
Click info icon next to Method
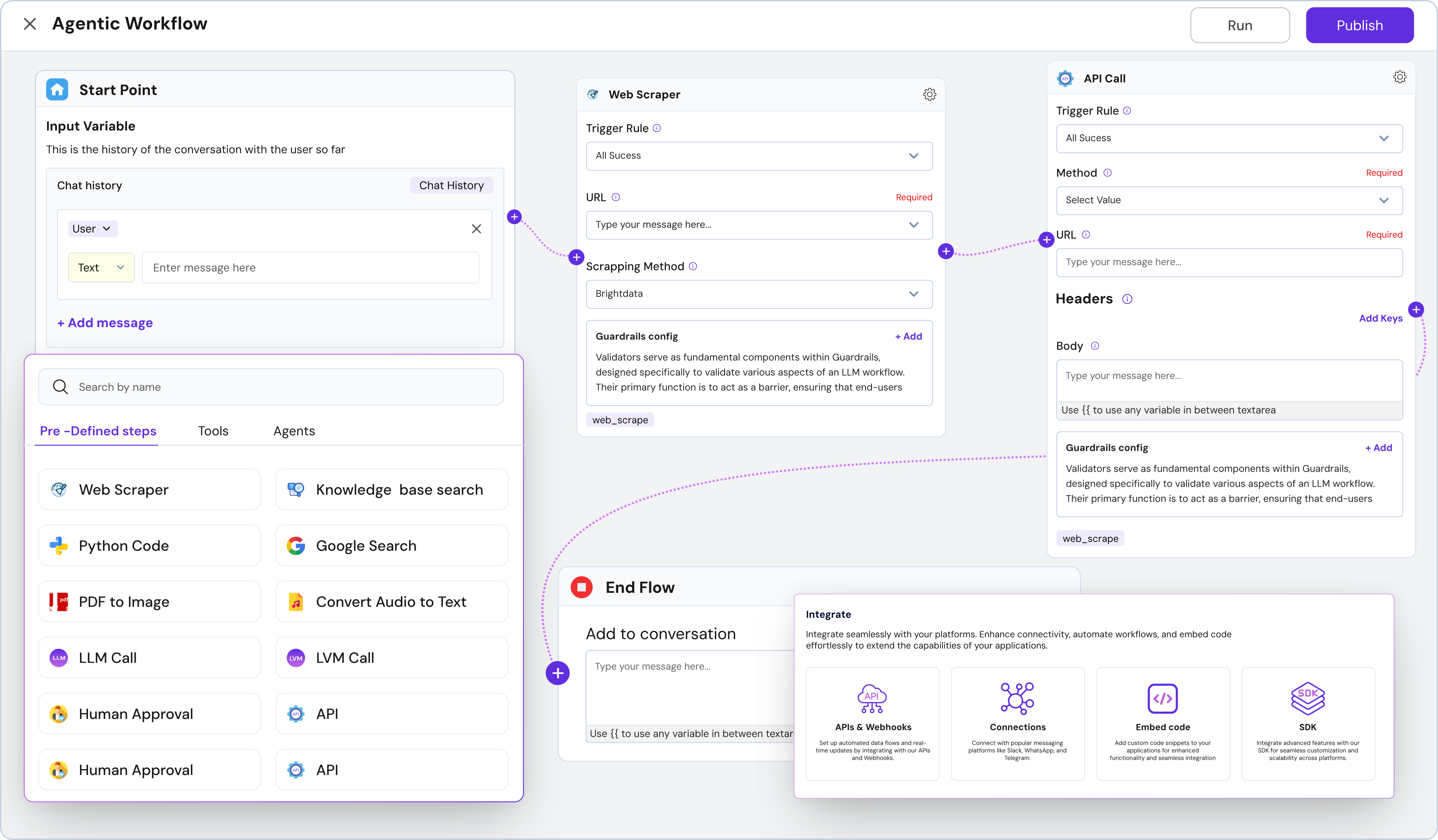pyautogui.click(x=1107, y=173)
